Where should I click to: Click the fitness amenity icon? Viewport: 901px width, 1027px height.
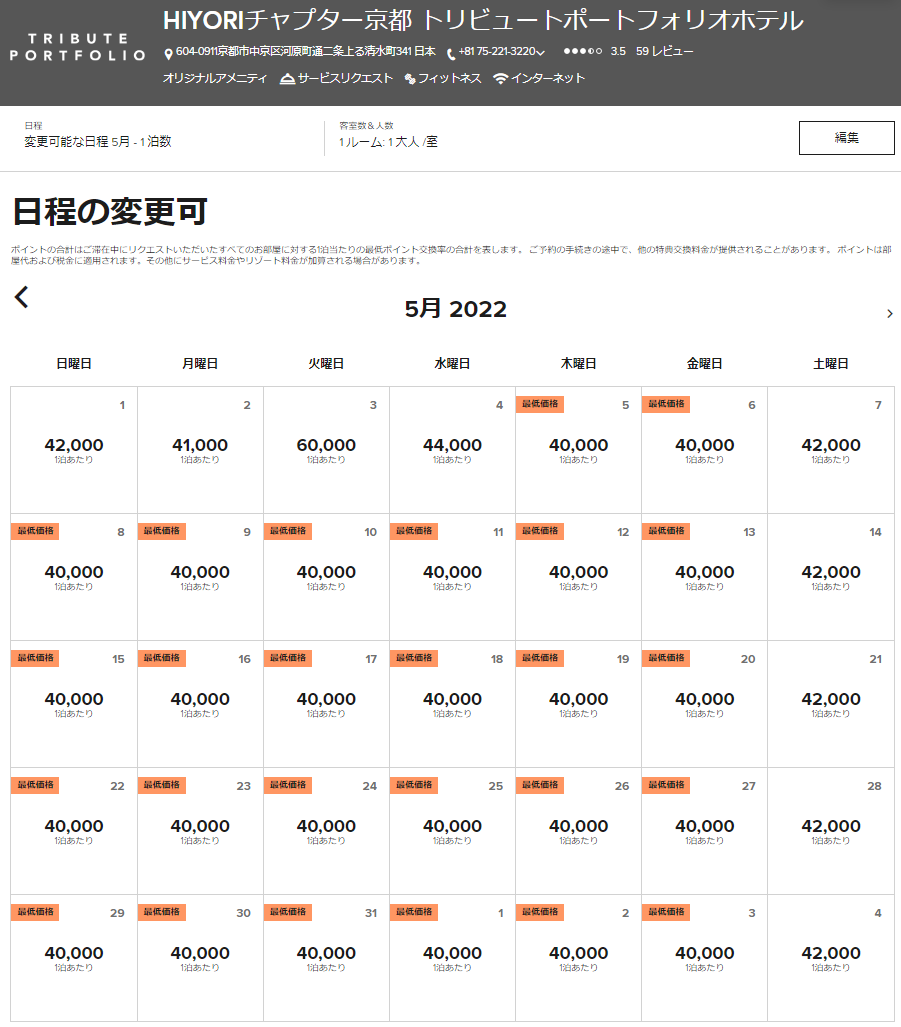click(410, 79)
